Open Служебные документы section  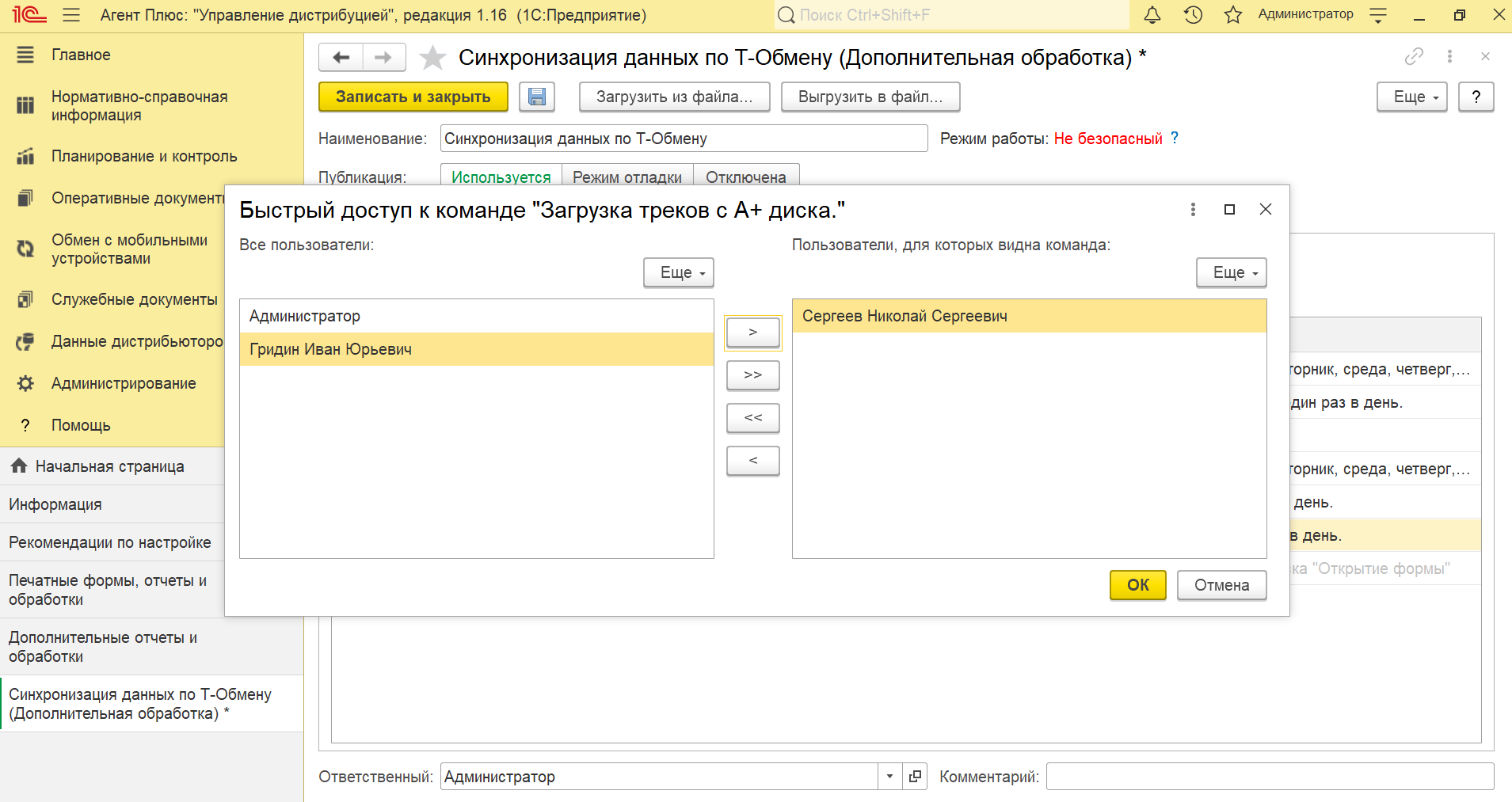click(135, 299)
